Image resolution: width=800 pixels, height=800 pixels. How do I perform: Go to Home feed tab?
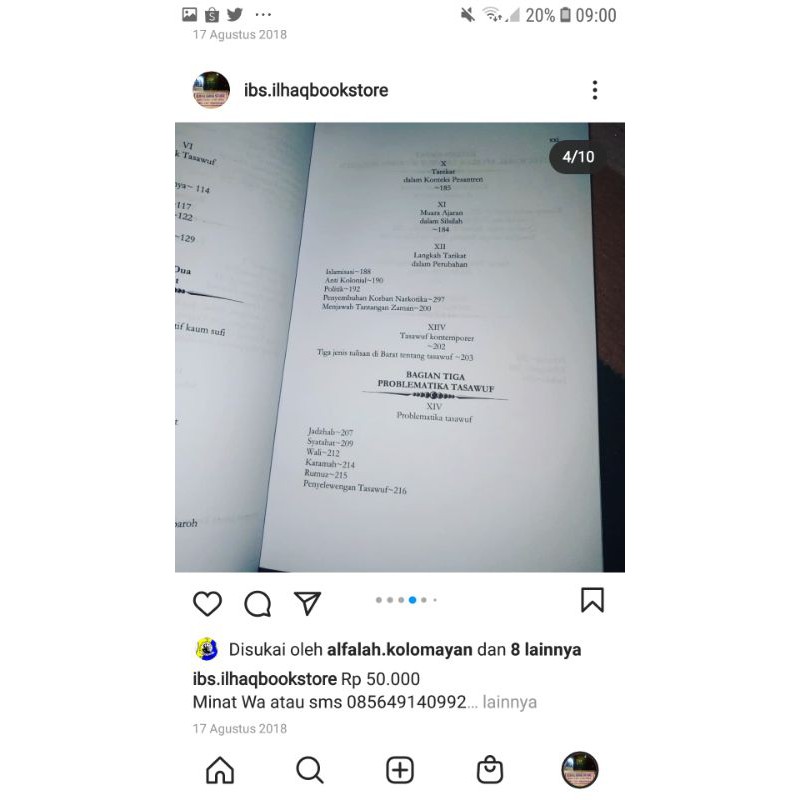[220, 769]
